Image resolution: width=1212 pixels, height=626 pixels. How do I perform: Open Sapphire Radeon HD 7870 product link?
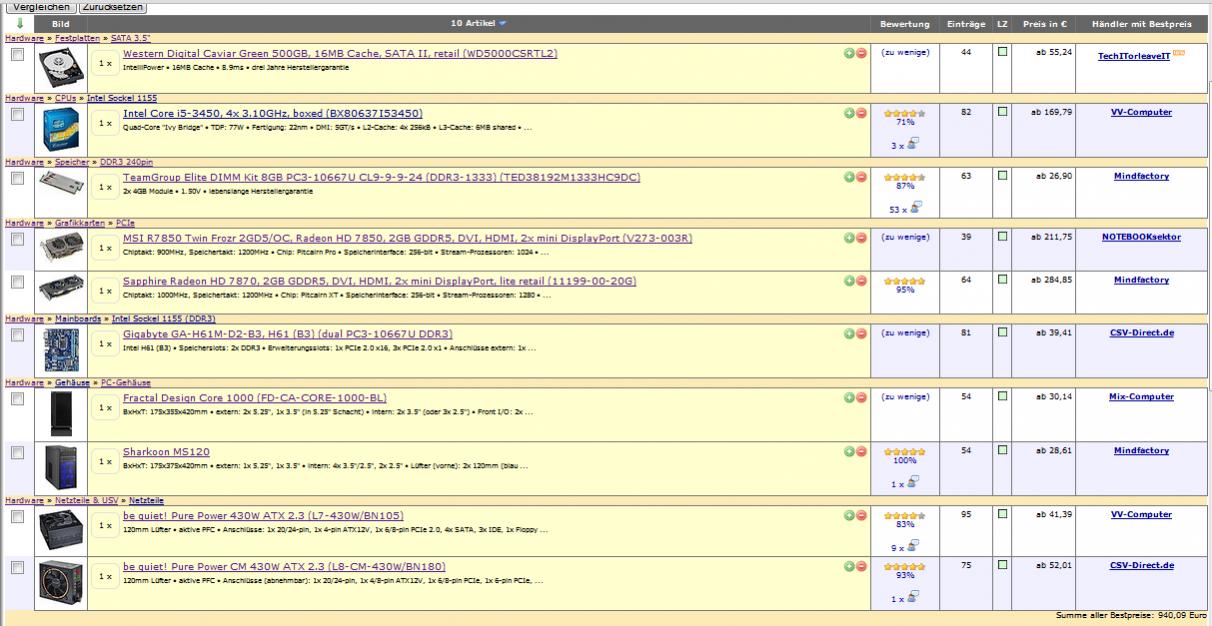coord(379,281)
